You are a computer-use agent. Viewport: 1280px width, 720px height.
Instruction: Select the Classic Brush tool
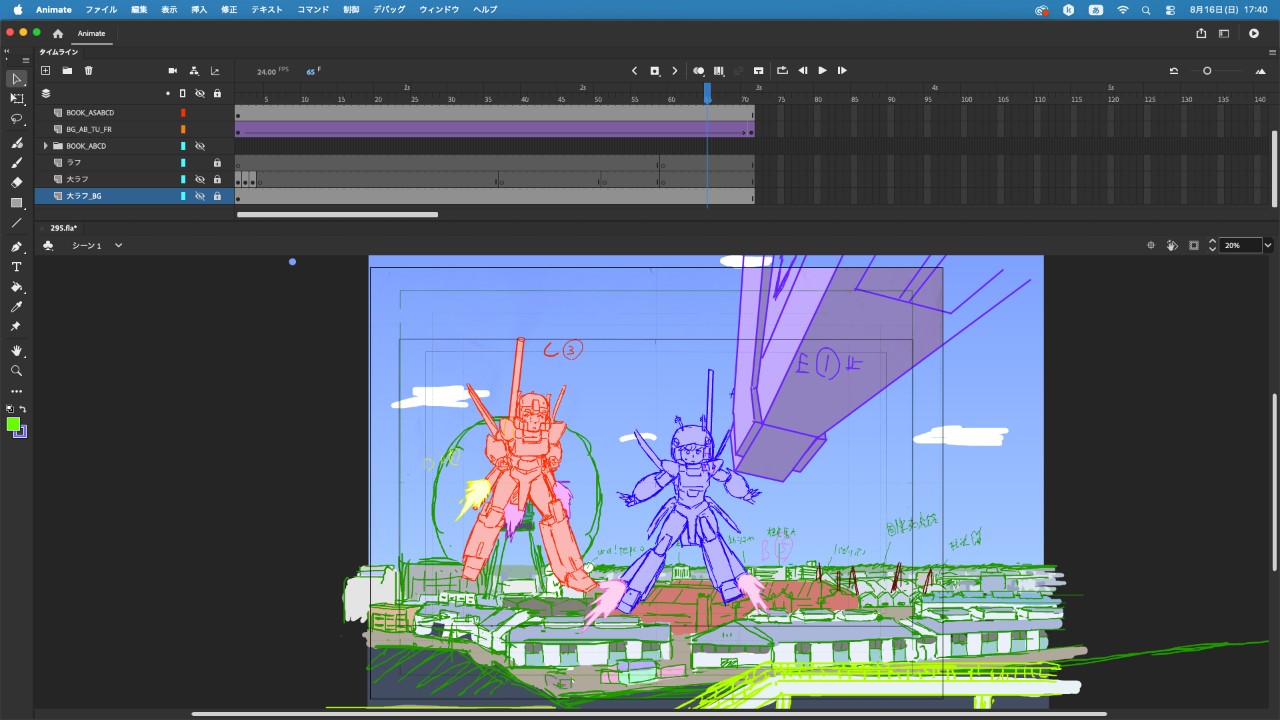(16, 162)
